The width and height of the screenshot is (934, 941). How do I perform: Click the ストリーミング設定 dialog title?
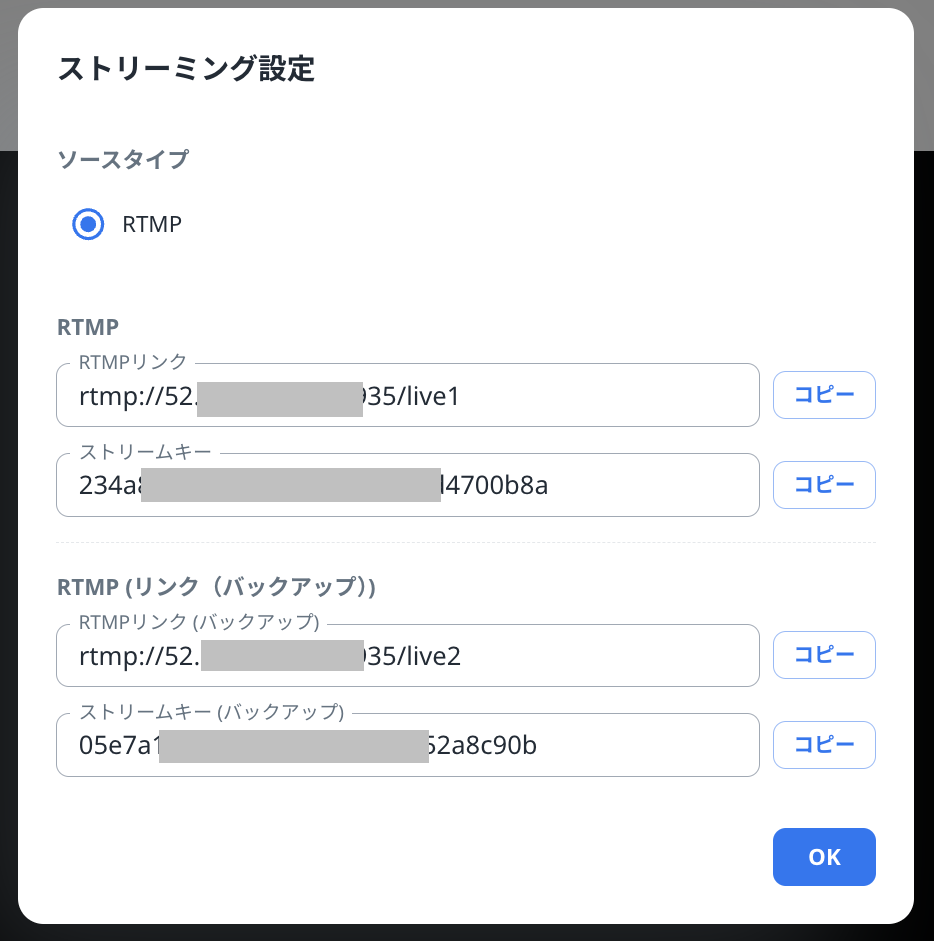186,69
